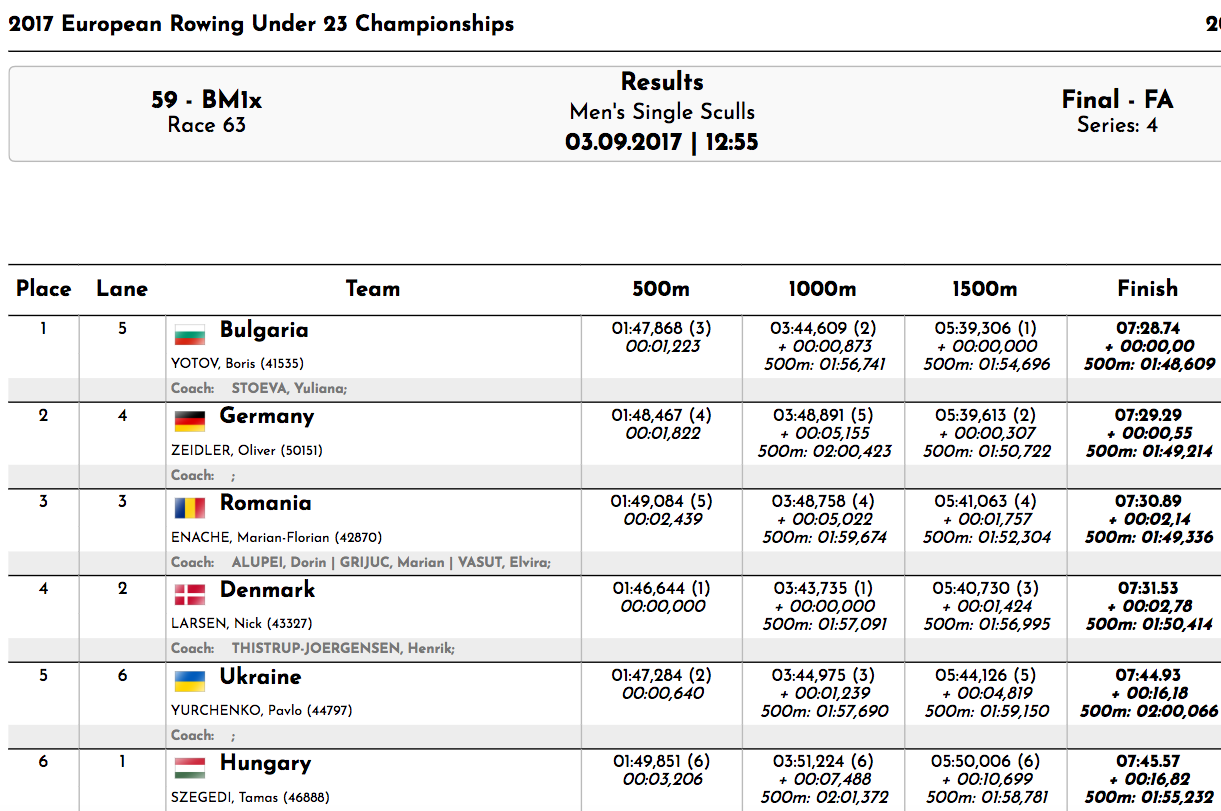Select rower name YOTOV, Boris
The height and width of the screenshot is (811, 1221).
point(237,364)
